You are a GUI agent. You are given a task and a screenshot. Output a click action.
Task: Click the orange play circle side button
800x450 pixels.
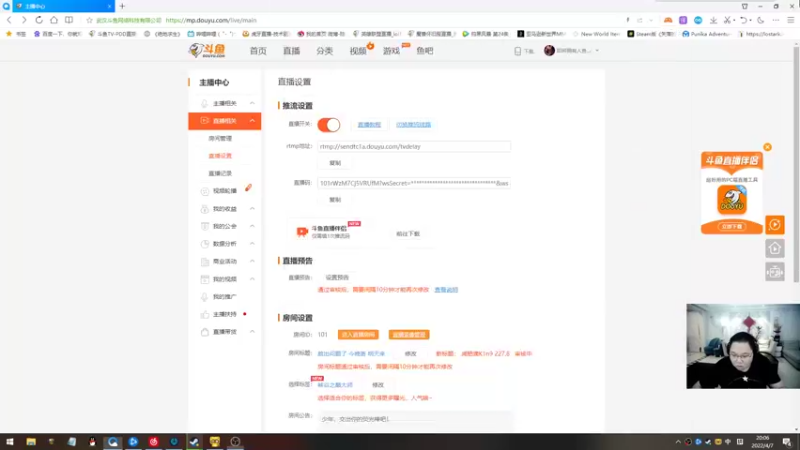(x=774, y=224)
